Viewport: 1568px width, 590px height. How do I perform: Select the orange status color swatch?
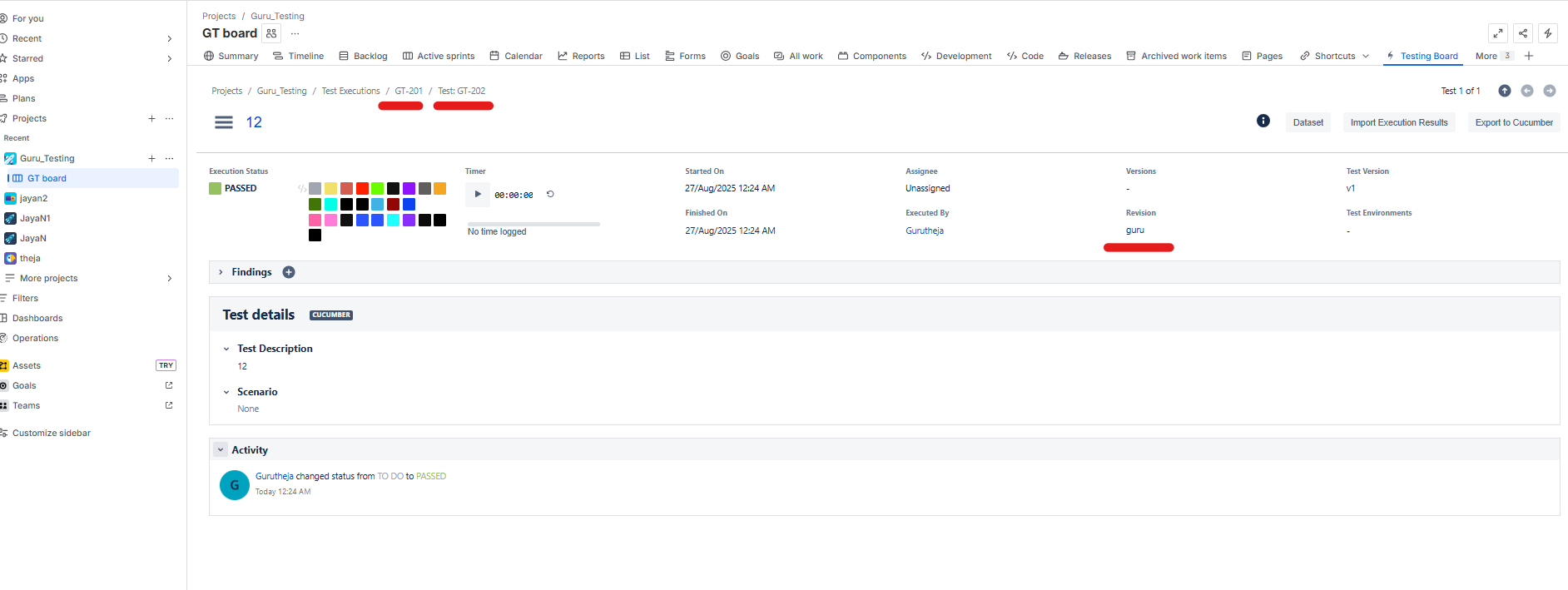tap(439, 189)
